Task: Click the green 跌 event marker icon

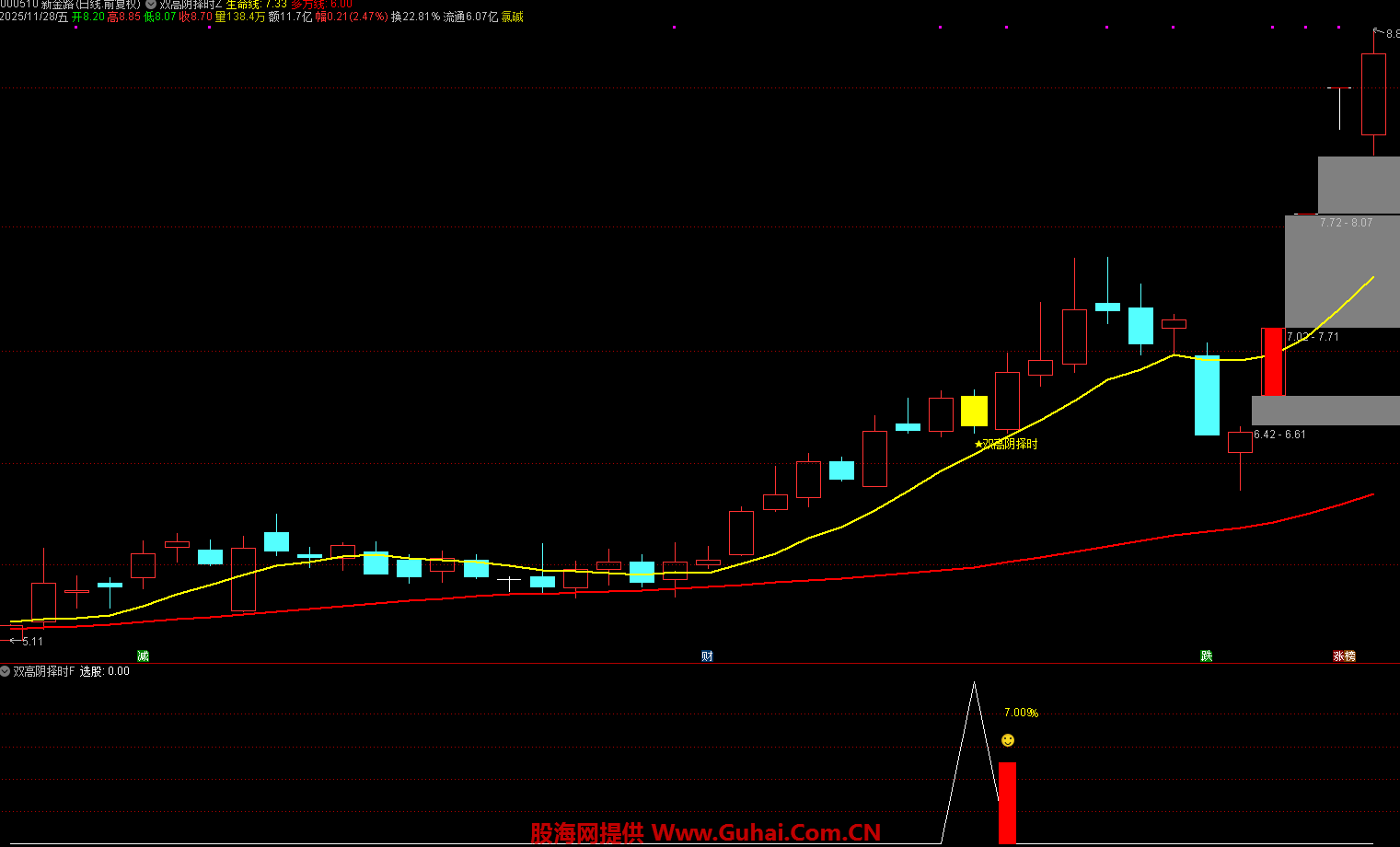Action: point(1206,656)
